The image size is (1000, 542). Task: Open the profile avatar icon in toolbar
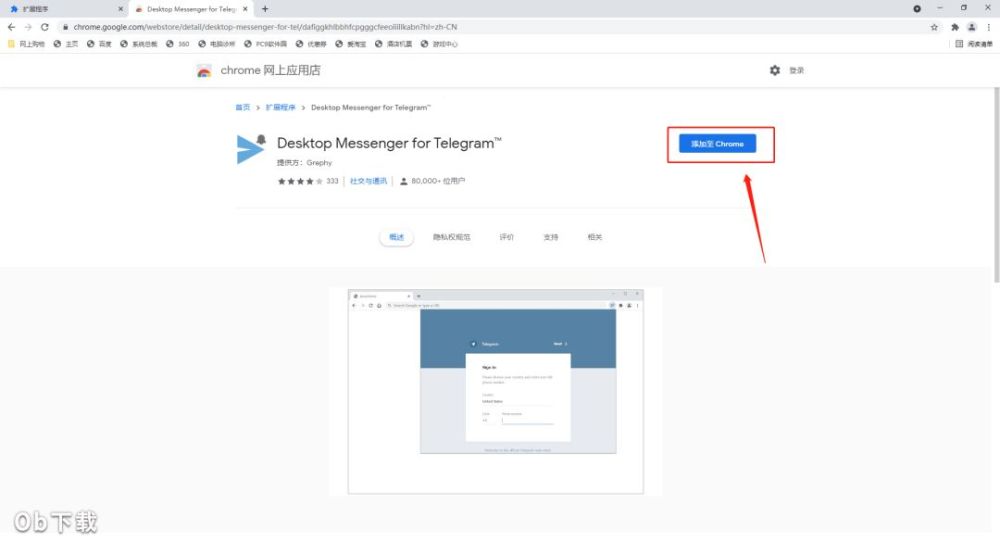(x=971, y=27)
